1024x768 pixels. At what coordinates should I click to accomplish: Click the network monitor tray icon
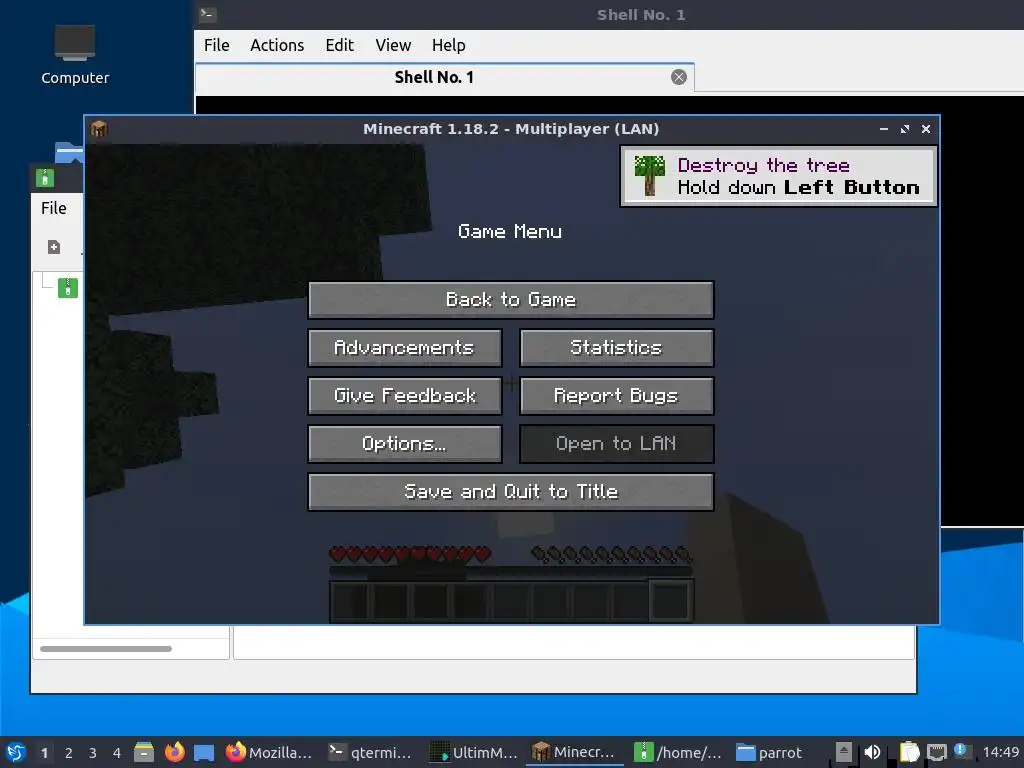pyautogui.click(x=936, y=752)
